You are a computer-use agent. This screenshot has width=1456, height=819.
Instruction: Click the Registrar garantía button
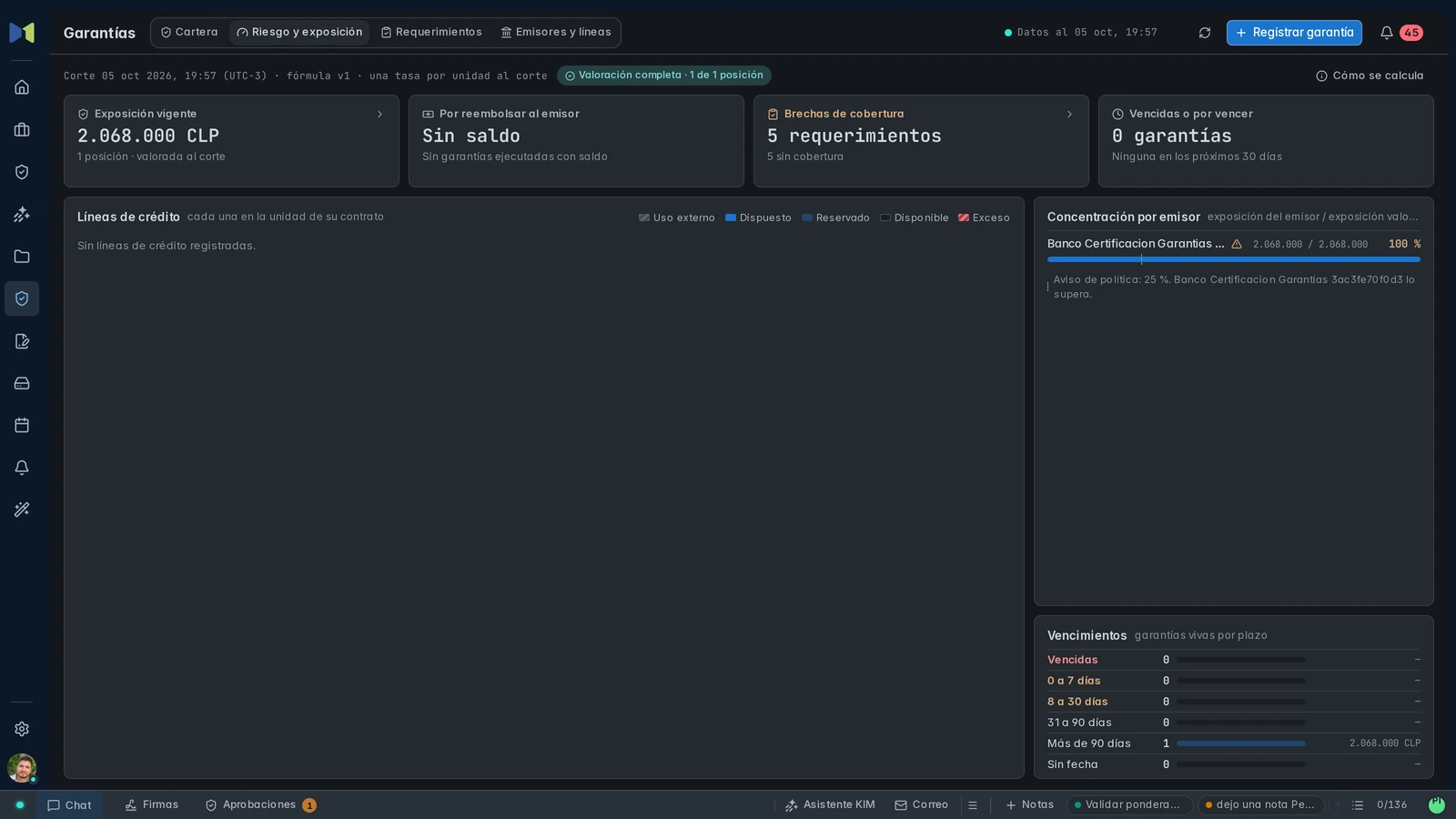pos(1294,33)
